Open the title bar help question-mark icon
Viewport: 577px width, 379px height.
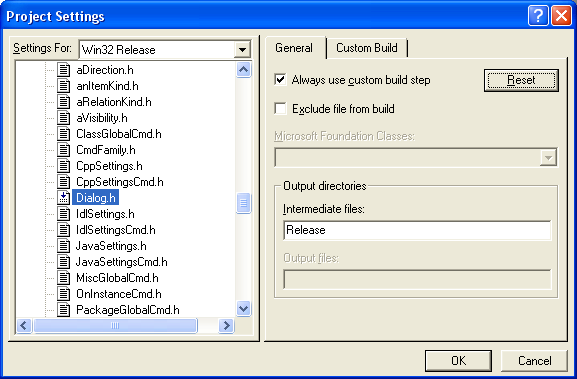(538, 16)
